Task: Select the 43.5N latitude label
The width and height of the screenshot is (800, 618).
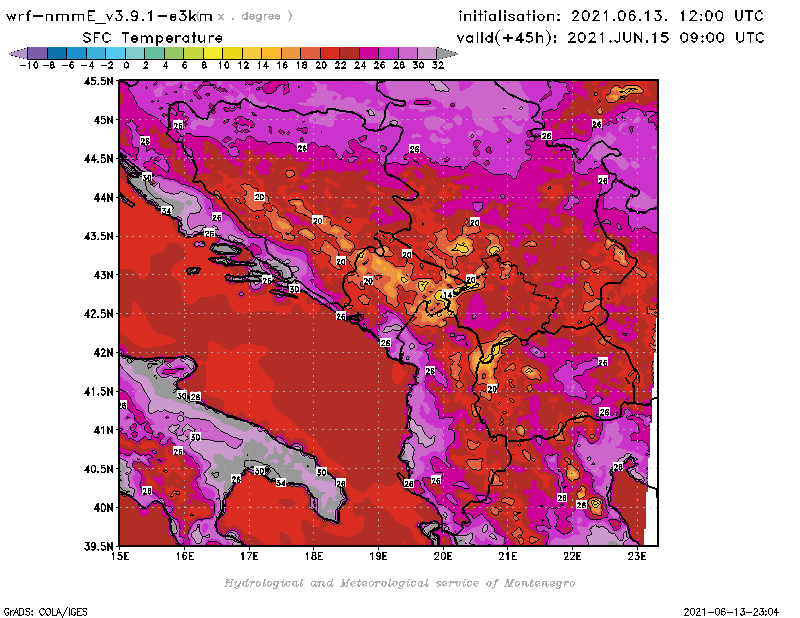Action: click(x=98, y=236)
